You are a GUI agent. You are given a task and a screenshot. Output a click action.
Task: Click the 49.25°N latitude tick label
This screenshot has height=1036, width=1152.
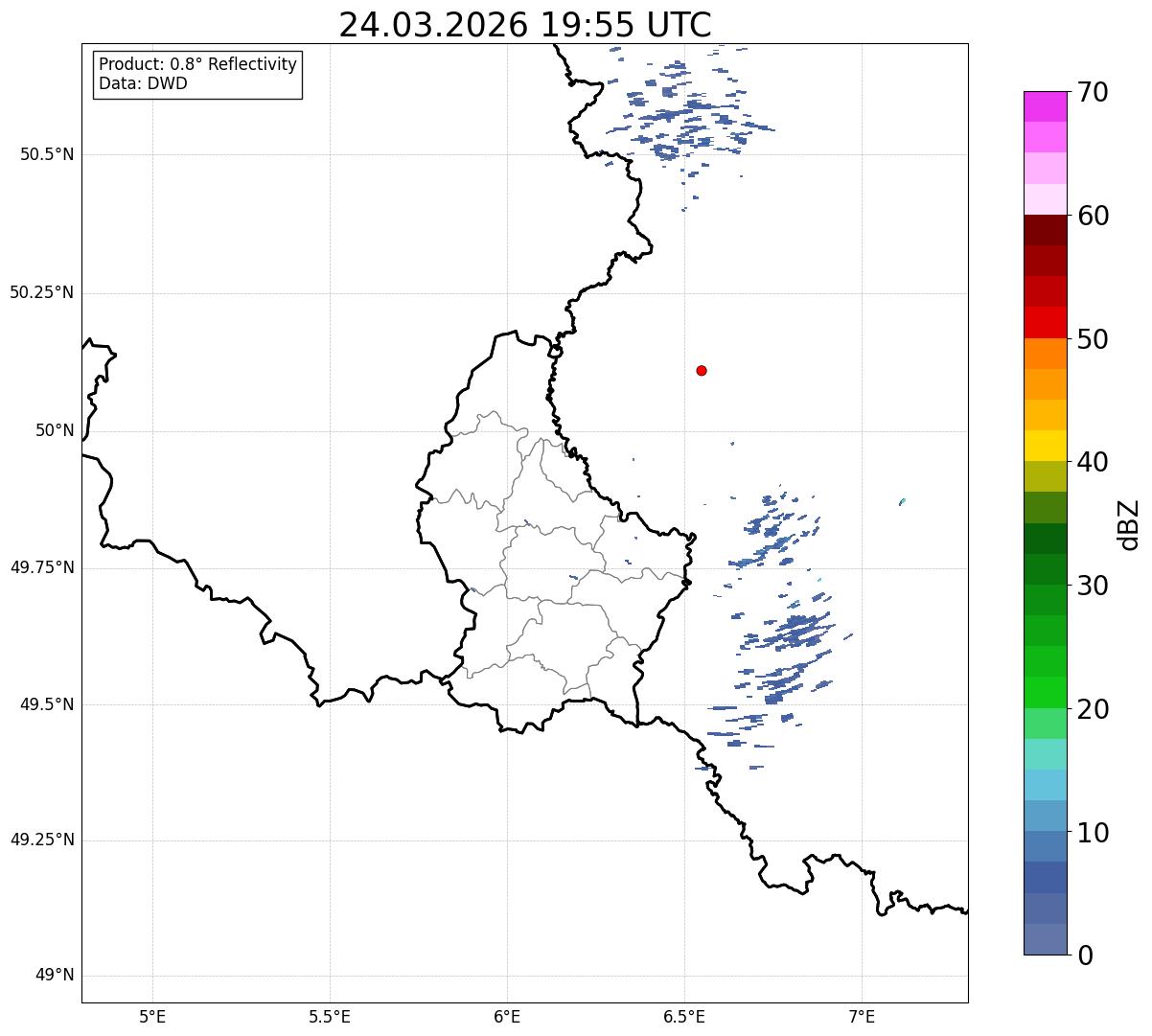click(42, 840)
